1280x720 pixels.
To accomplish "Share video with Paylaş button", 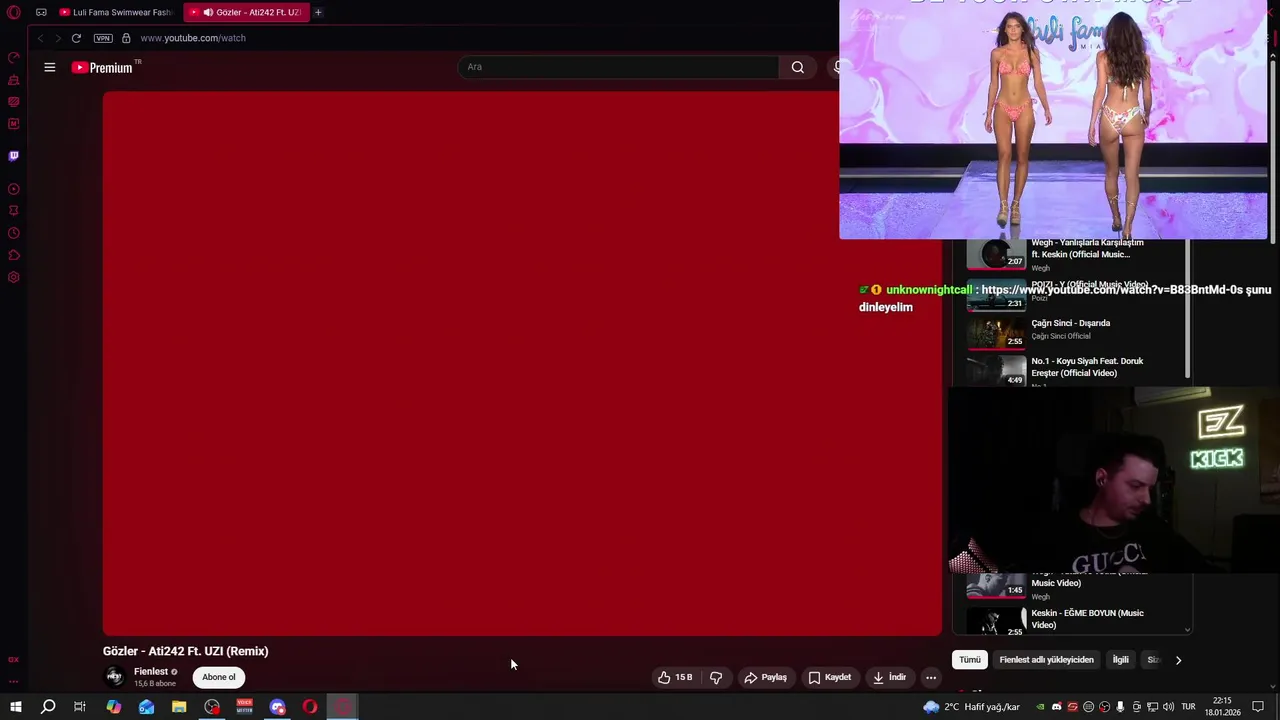I will tap(765, 677).
